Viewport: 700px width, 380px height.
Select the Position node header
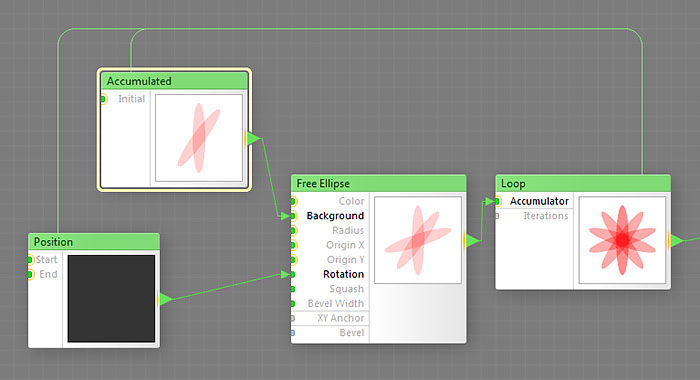pos(94,242)
